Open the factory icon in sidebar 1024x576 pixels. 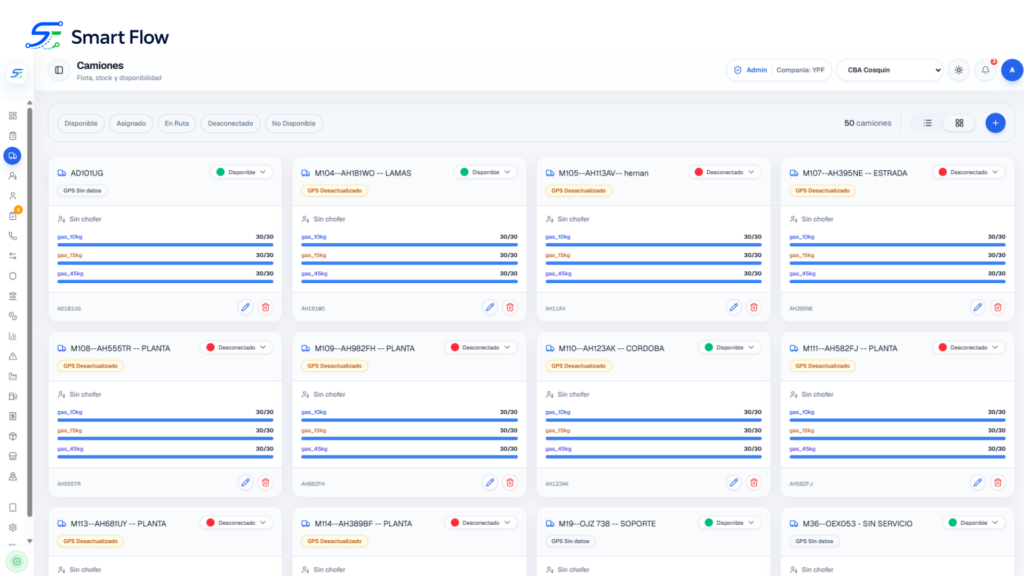(12, 376)
